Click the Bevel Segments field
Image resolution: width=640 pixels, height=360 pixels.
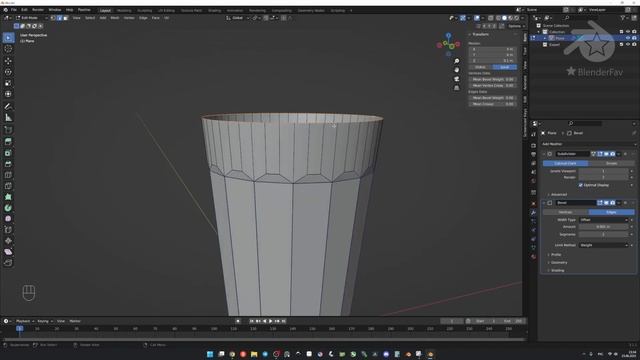tap(603, 234)
